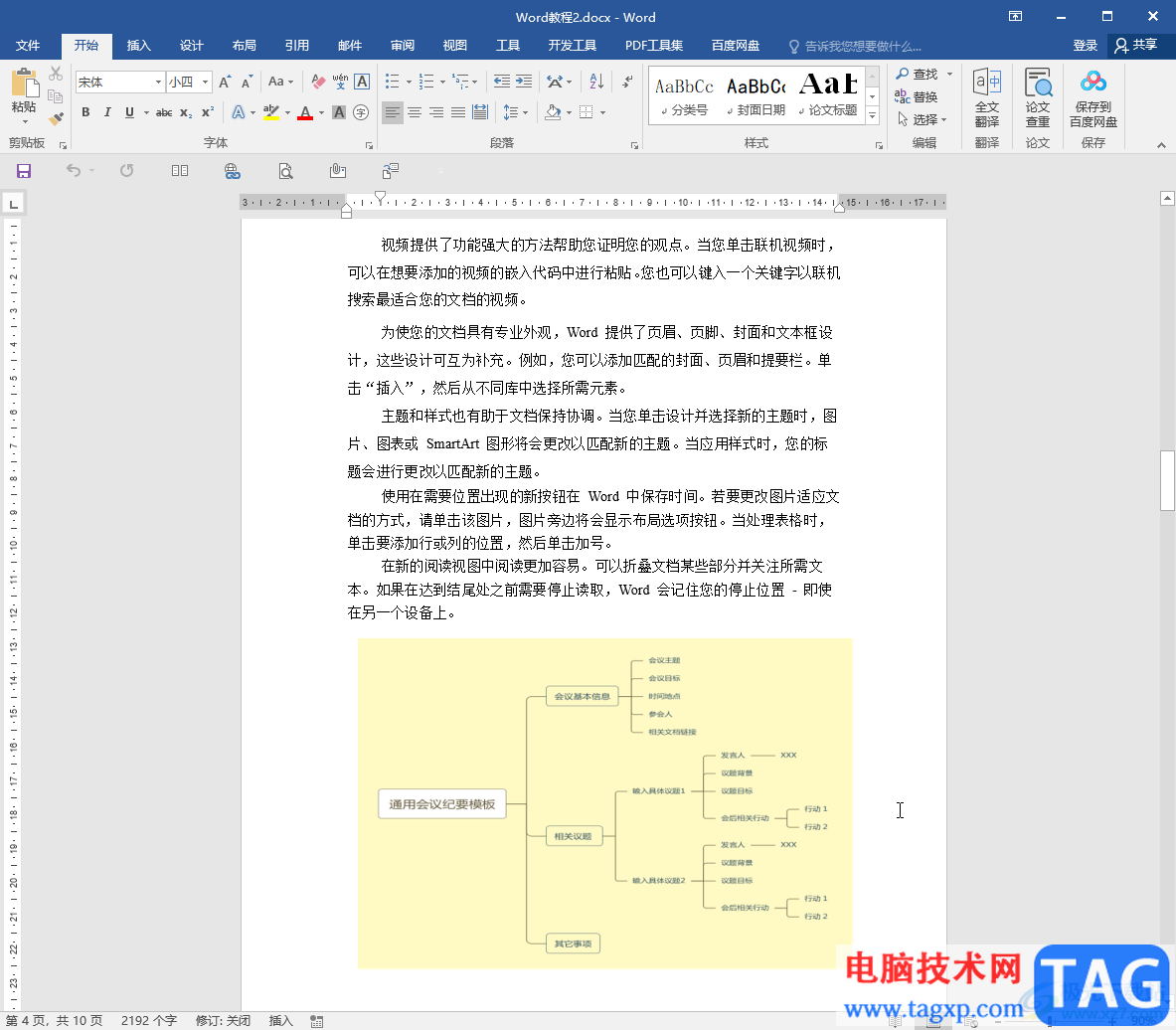
Task: Click the red font color swatch button
Action: click(305, 112)
